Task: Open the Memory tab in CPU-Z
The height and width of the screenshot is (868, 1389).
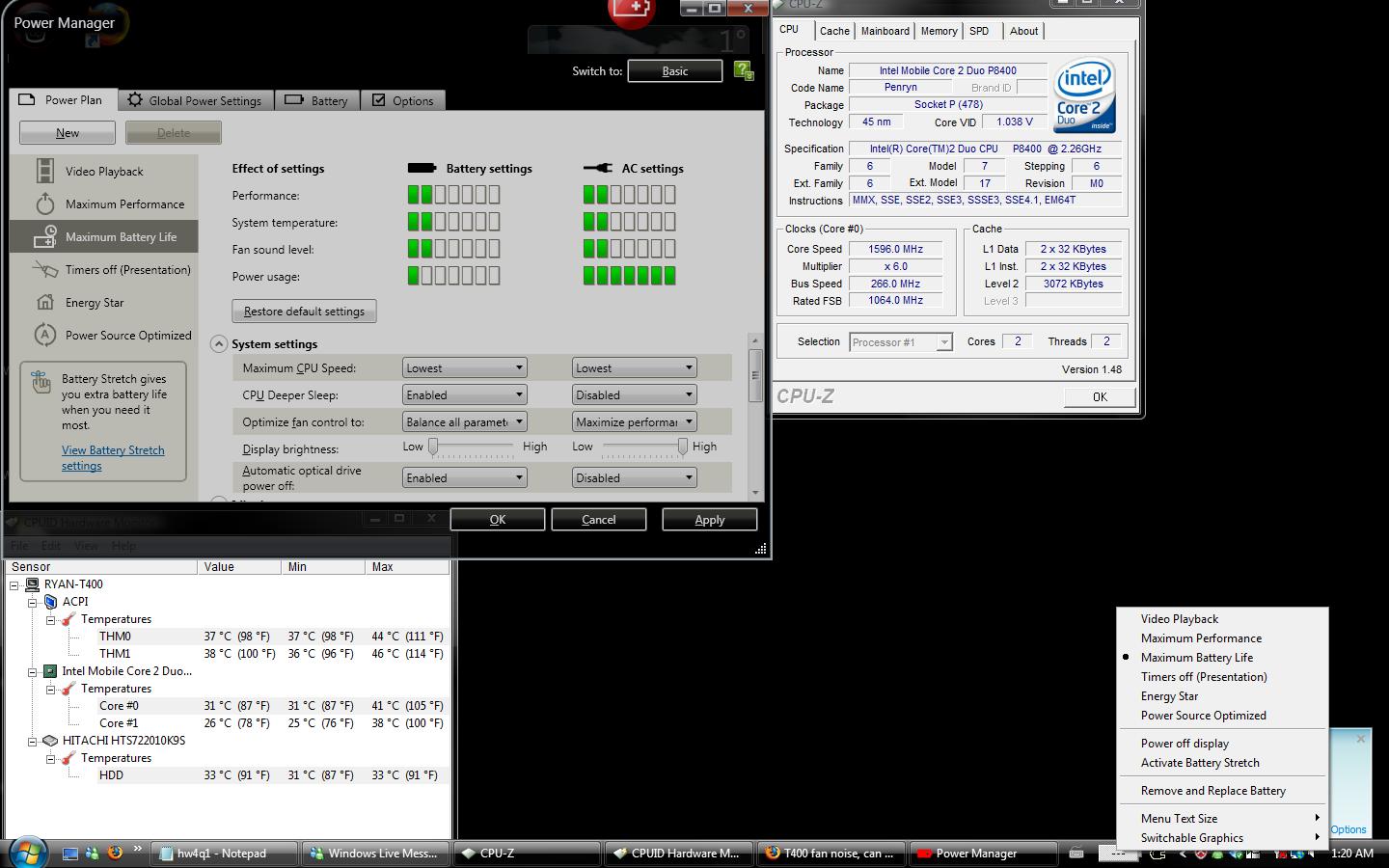Action: [939, 31]
